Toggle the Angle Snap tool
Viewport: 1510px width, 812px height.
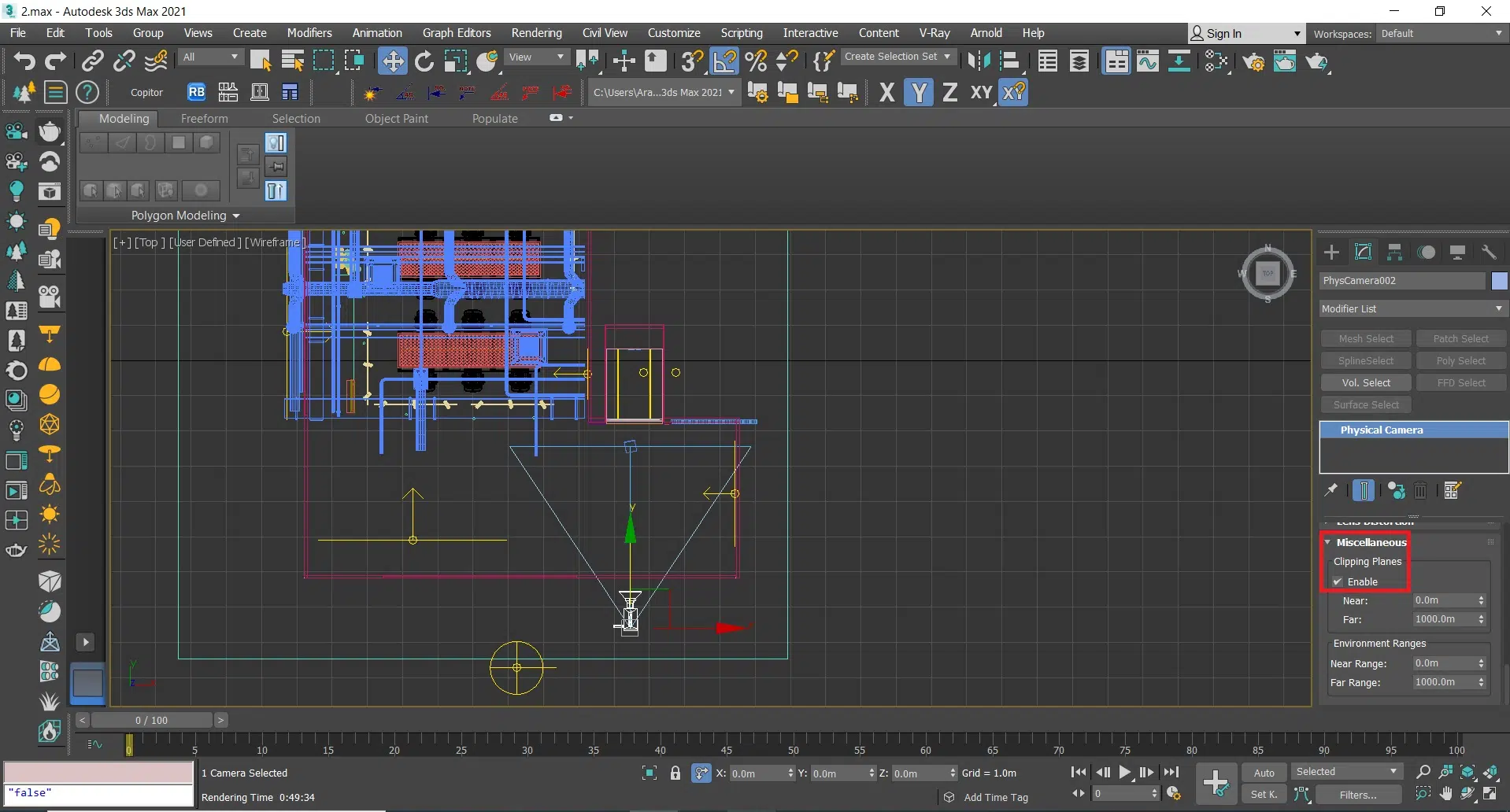pos(724,61)
